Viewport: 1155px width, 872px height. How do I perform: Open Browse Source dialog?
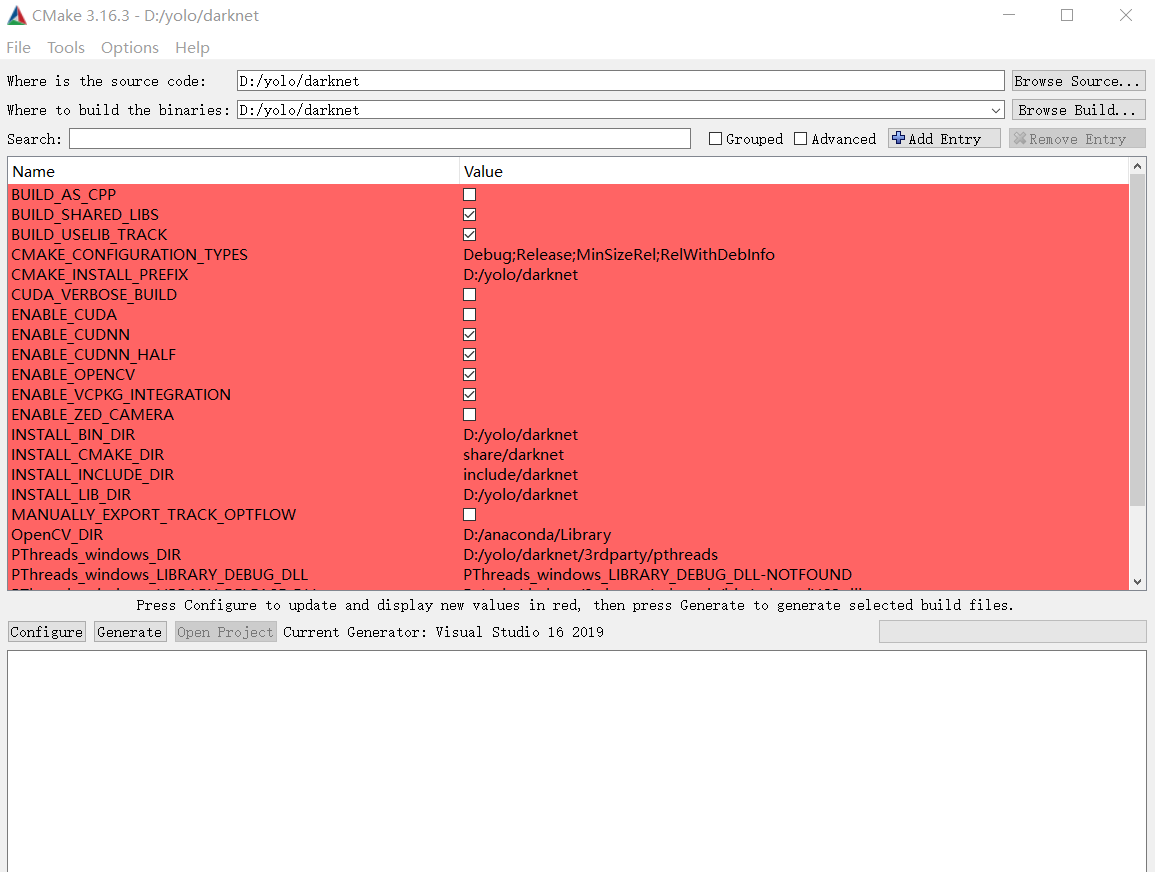(1078, 80)
